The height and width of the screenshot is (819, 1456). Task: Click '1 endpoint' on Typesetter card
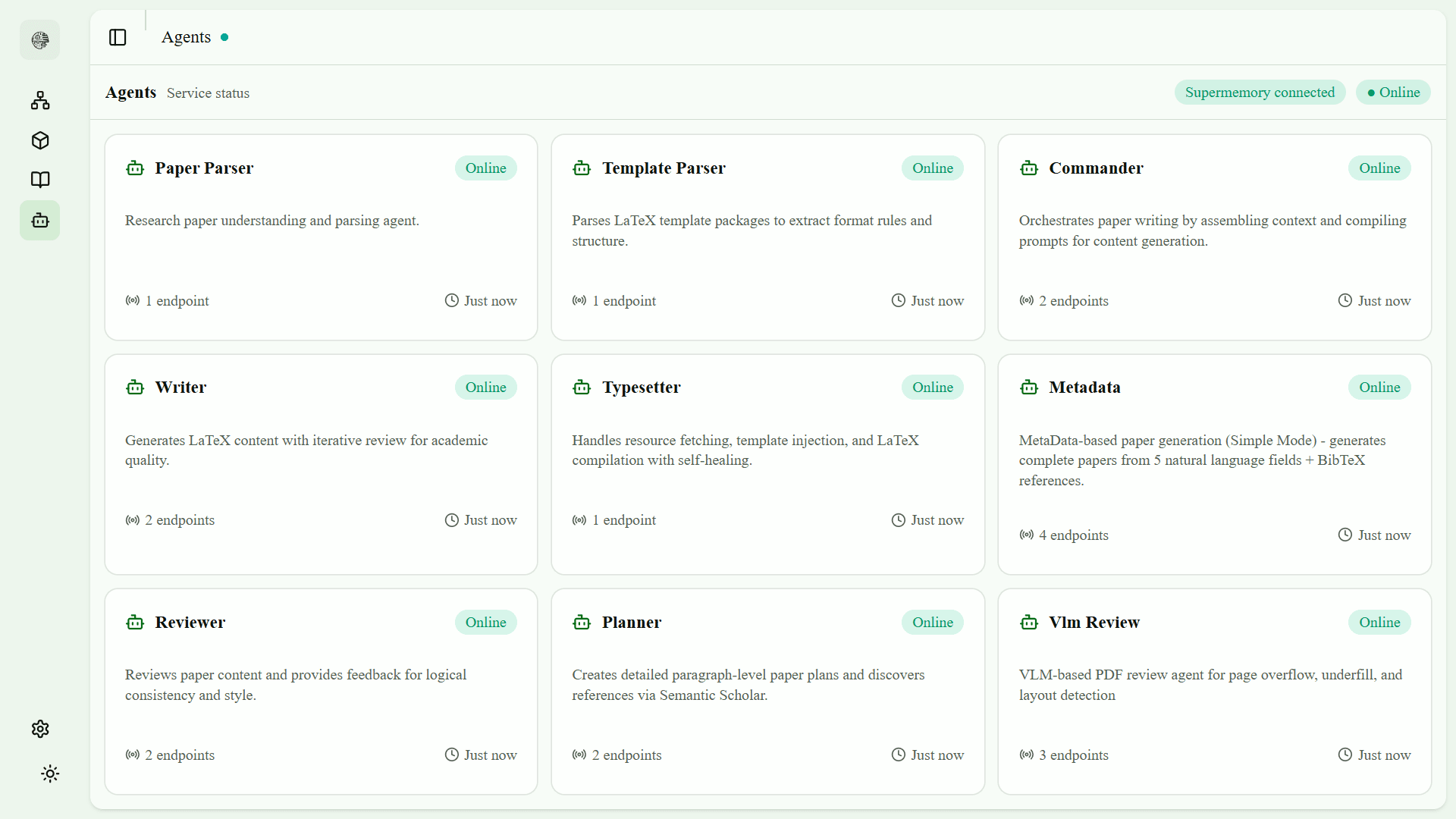pos(623,520)
